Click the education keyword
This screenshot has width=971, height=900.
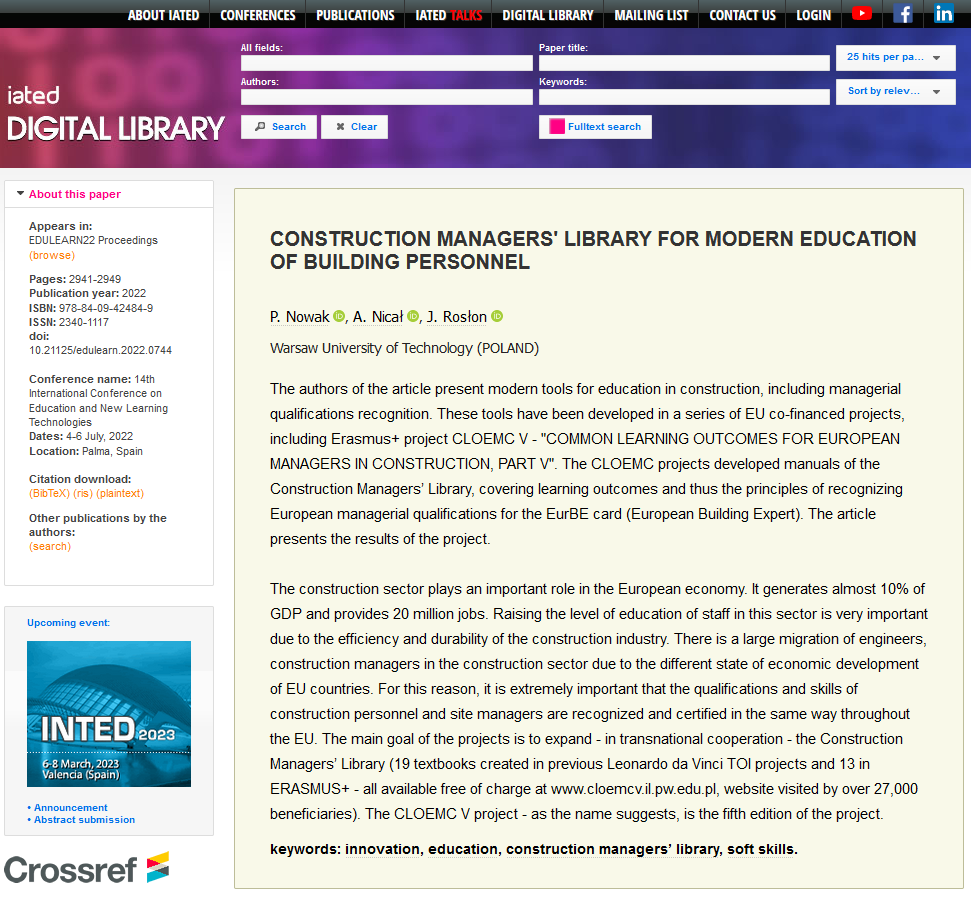click(x=463, y=849)
